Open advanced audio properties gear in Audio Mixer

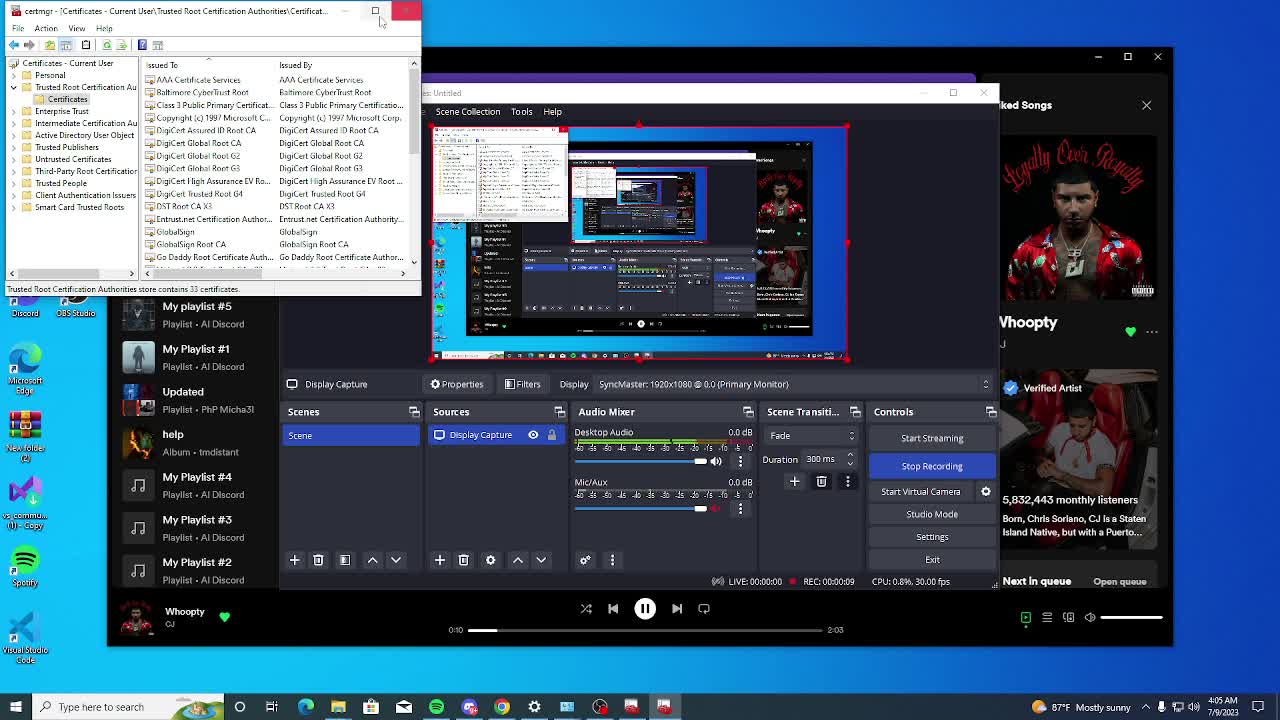(x=585, y=560)
